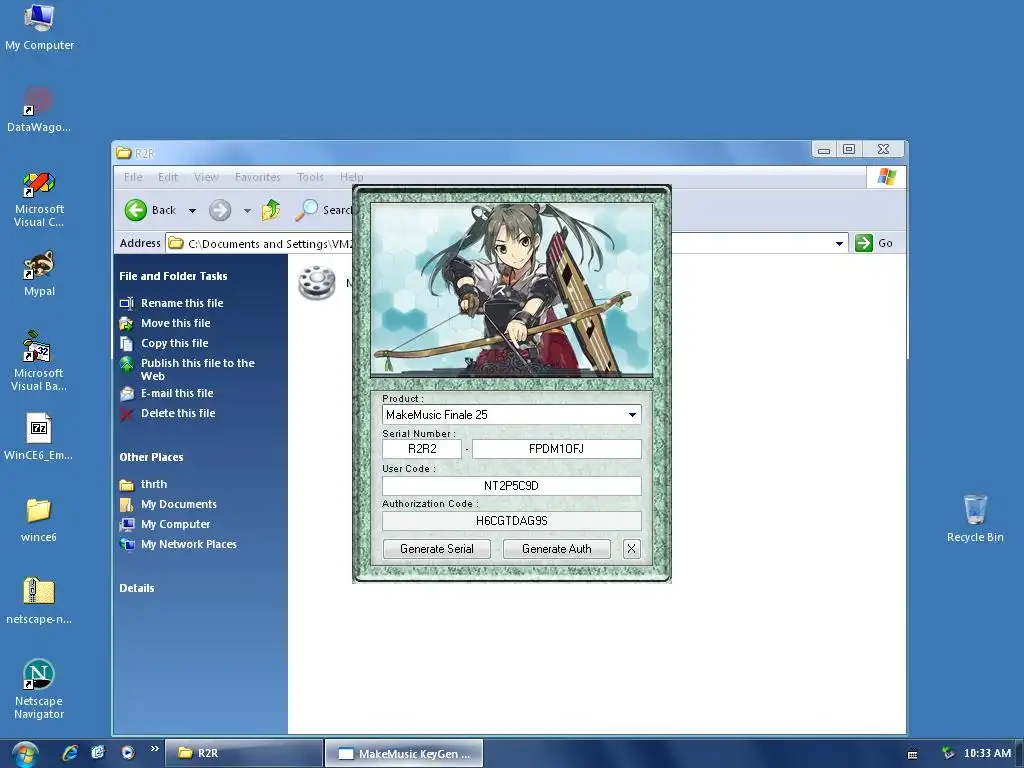
Task: Click the keyboard tray icon
Action: (x=912, y=754)
